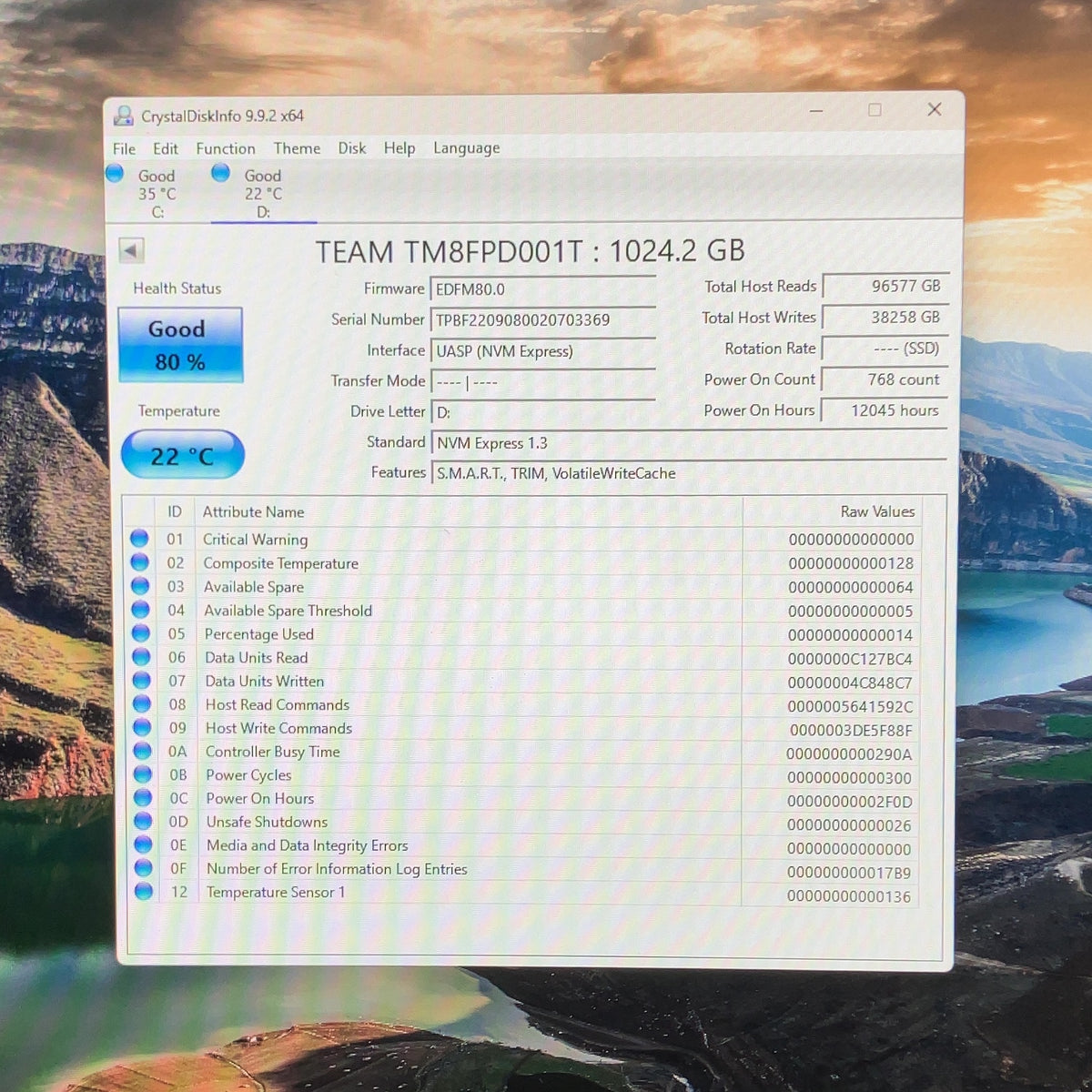Click the status dot for Host Write Commands
The image size is (1092, 1092).
point(142,728)
